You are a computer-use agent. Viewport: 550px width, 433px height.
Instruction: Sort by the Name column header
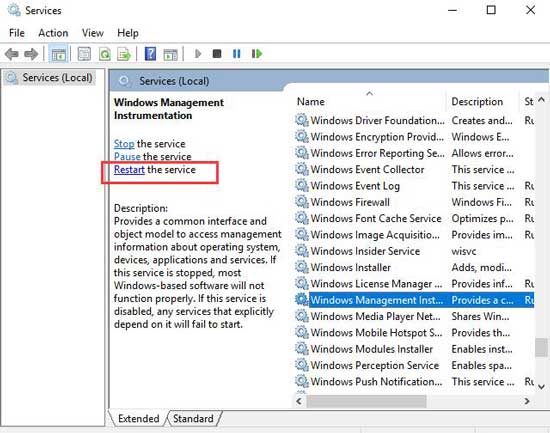[x=369, y=102]
